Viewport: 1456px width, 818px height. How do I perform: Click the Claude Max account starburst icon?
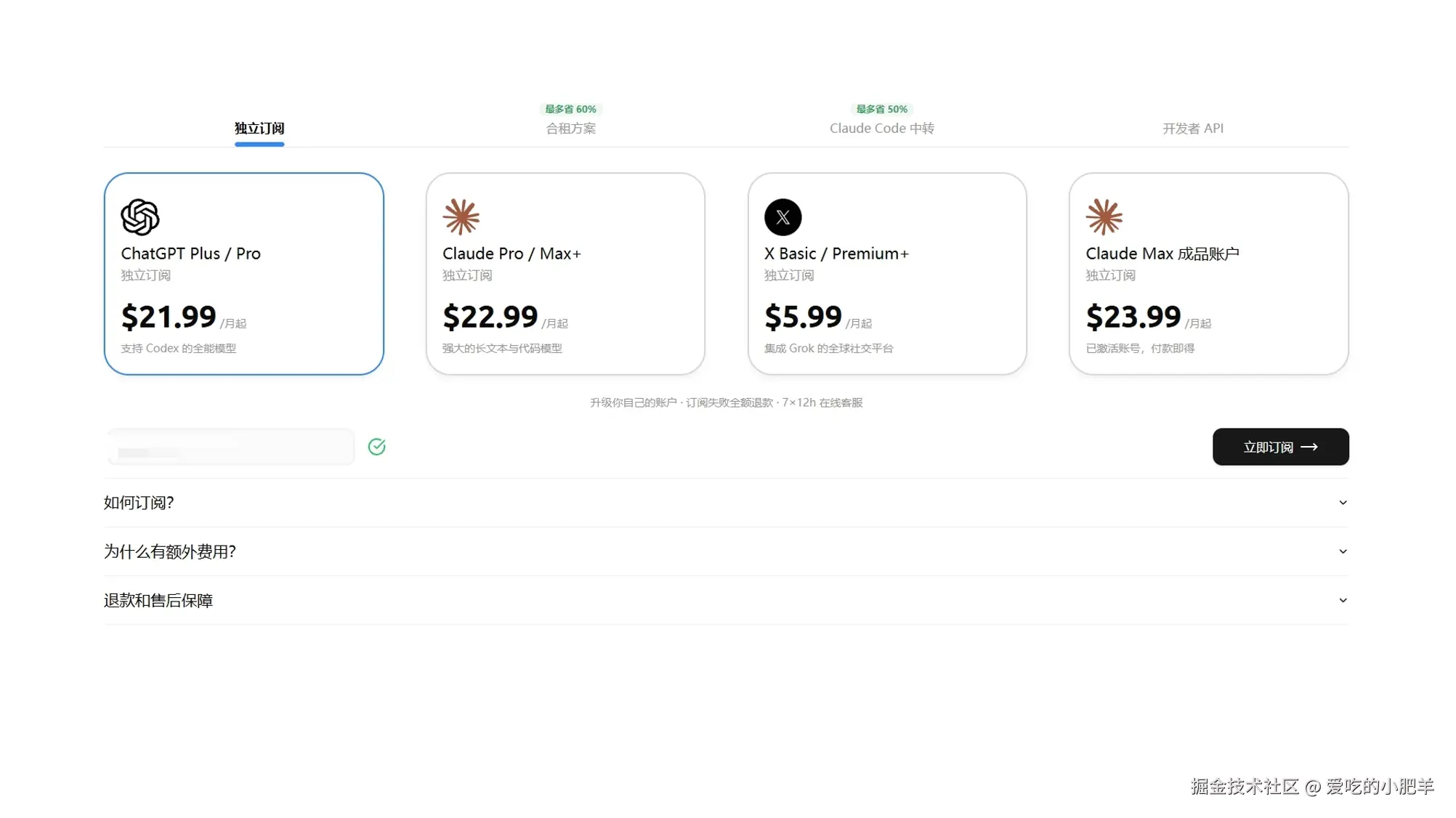[1104, 217]
